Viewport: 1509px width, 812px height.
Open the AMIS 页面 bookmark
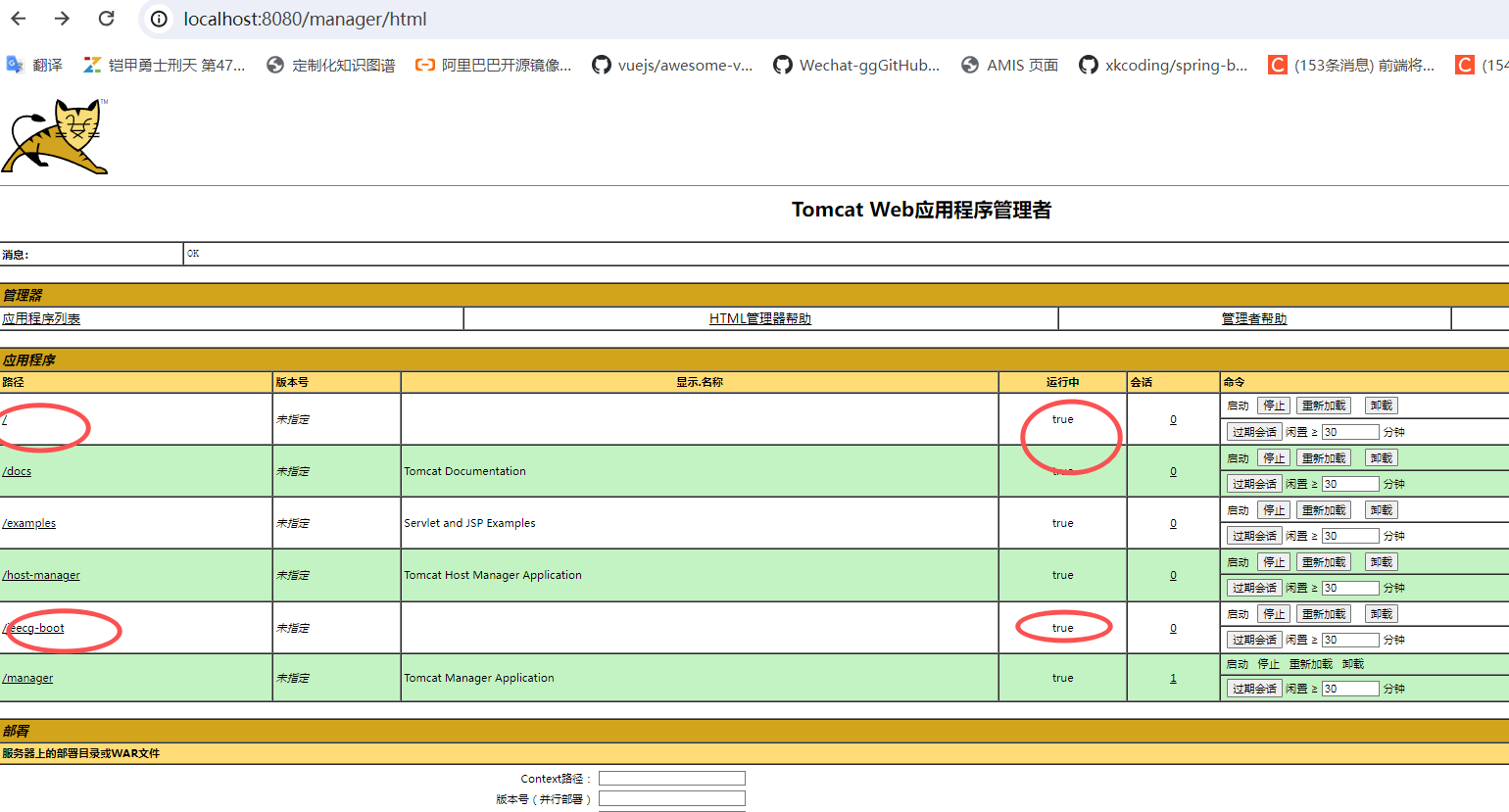[x=1009, y=65]
